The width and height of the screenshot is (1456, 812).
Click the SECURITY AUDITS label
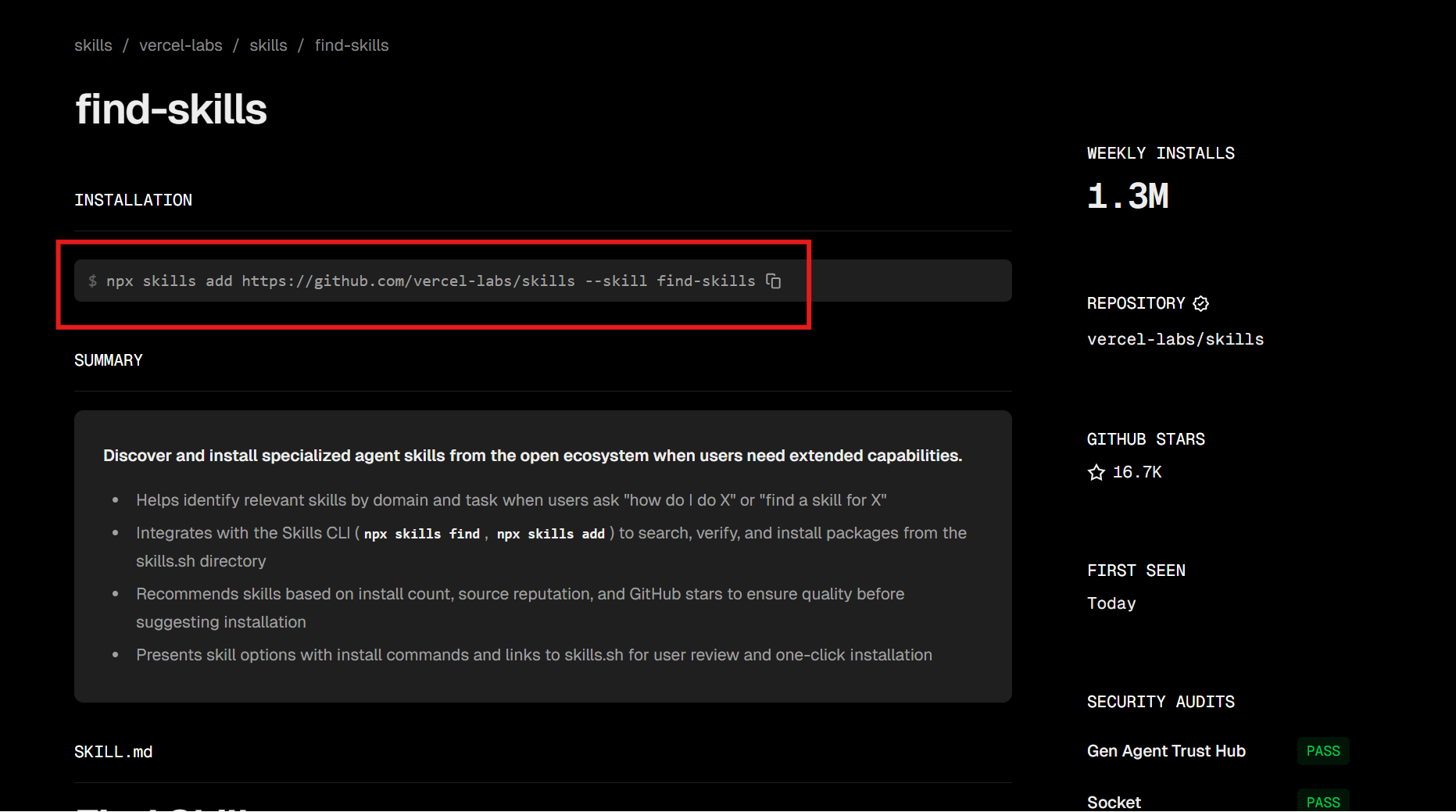tap(1161, 702)
